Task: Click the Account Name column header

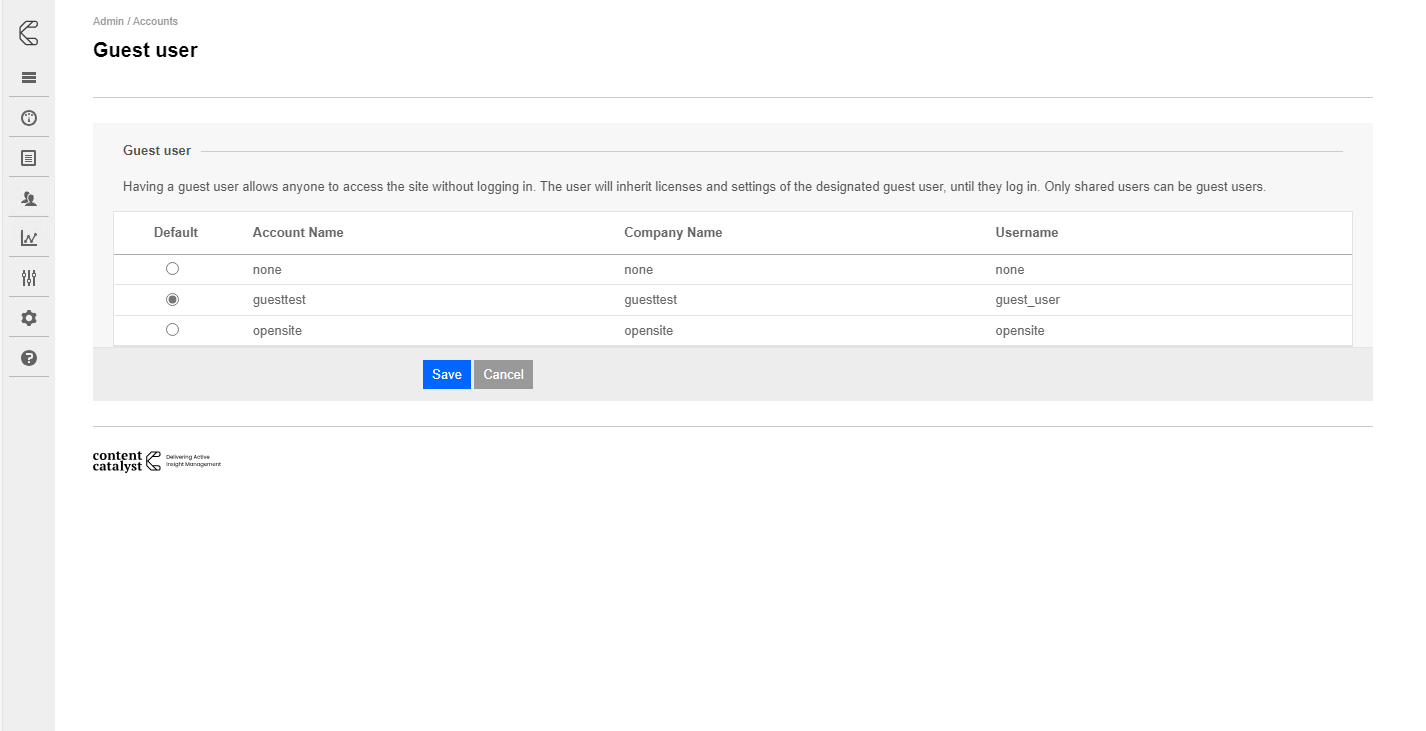Action: coord(298,232)
